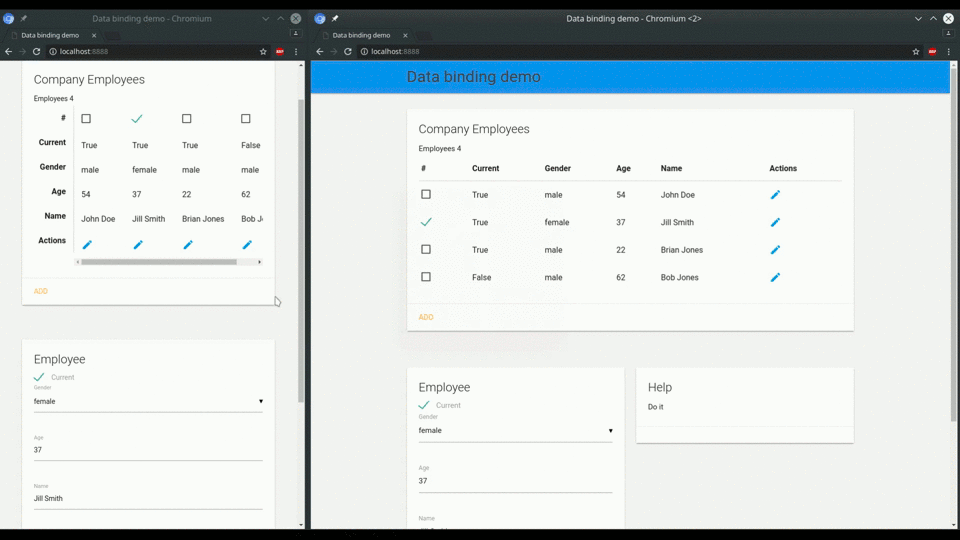Tick John Doe row checkbox, right window
The width and height of the screenshot is (960, 540).
(x=426, y=194)
